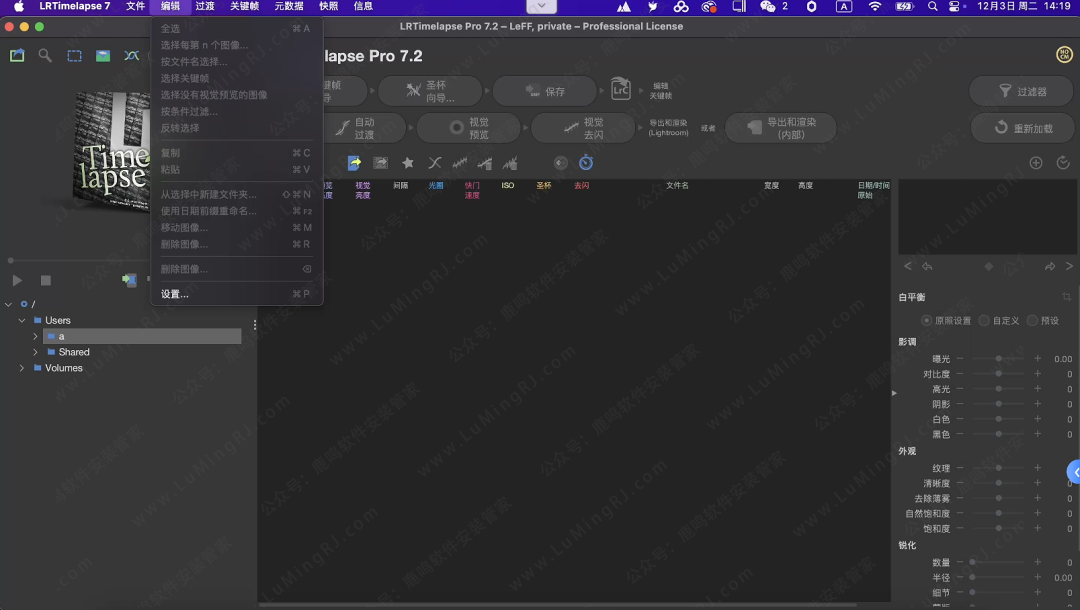
Task: Click the magnifier search icon in top-left toolbar
Action: 45,56
